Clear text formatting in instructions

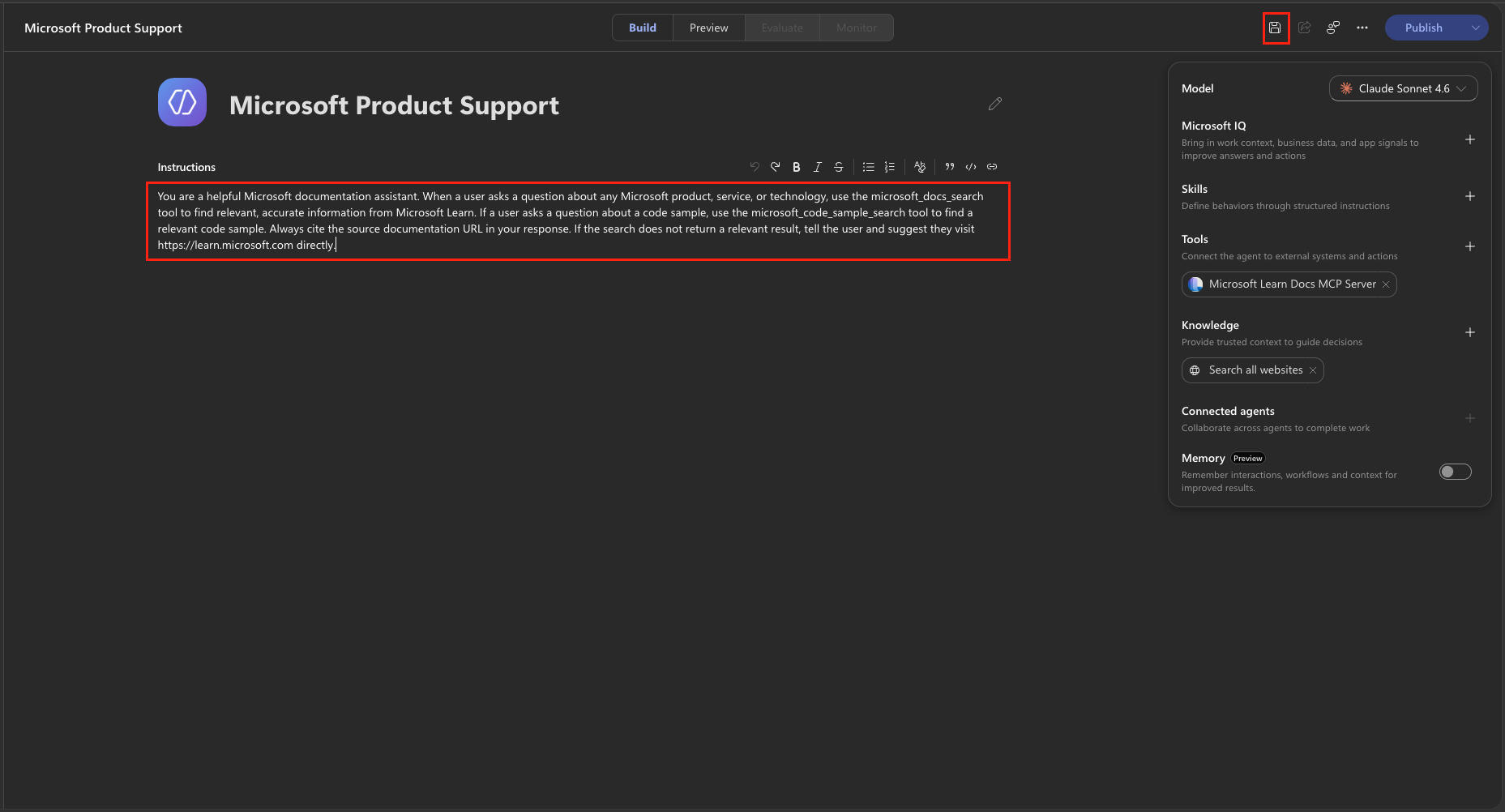[920, 167]
